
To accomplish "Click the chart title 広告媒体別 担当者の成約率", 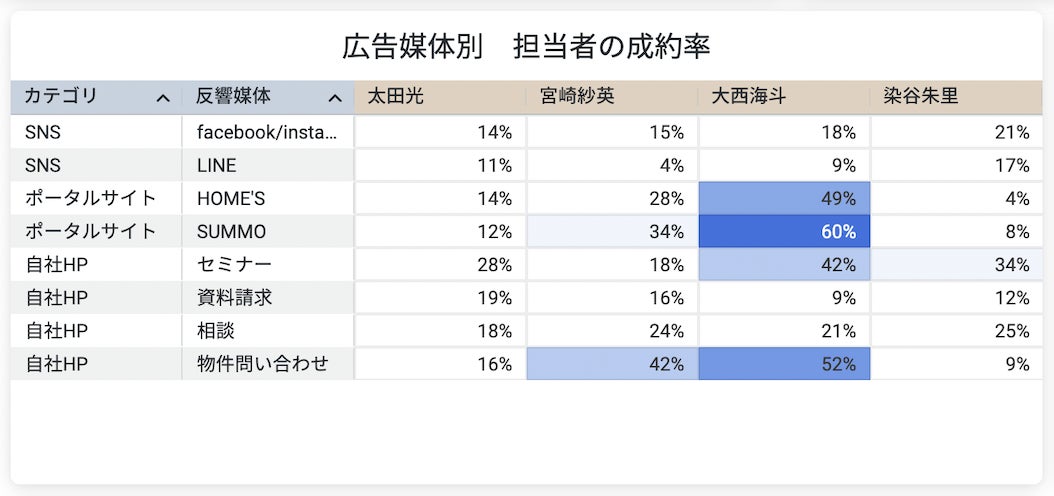I will (x=526, y=47).
